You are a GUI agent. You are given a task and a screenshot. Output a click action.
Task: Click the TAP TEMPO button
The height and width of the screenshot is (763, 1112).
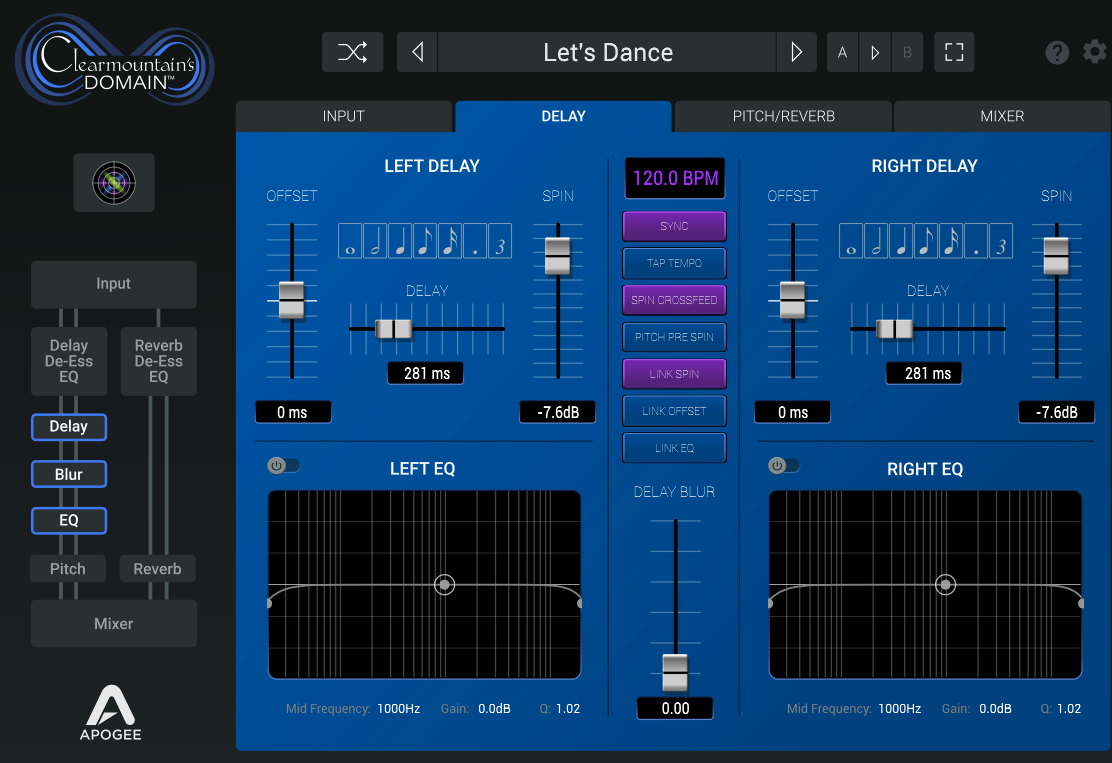tap(674, 263)
